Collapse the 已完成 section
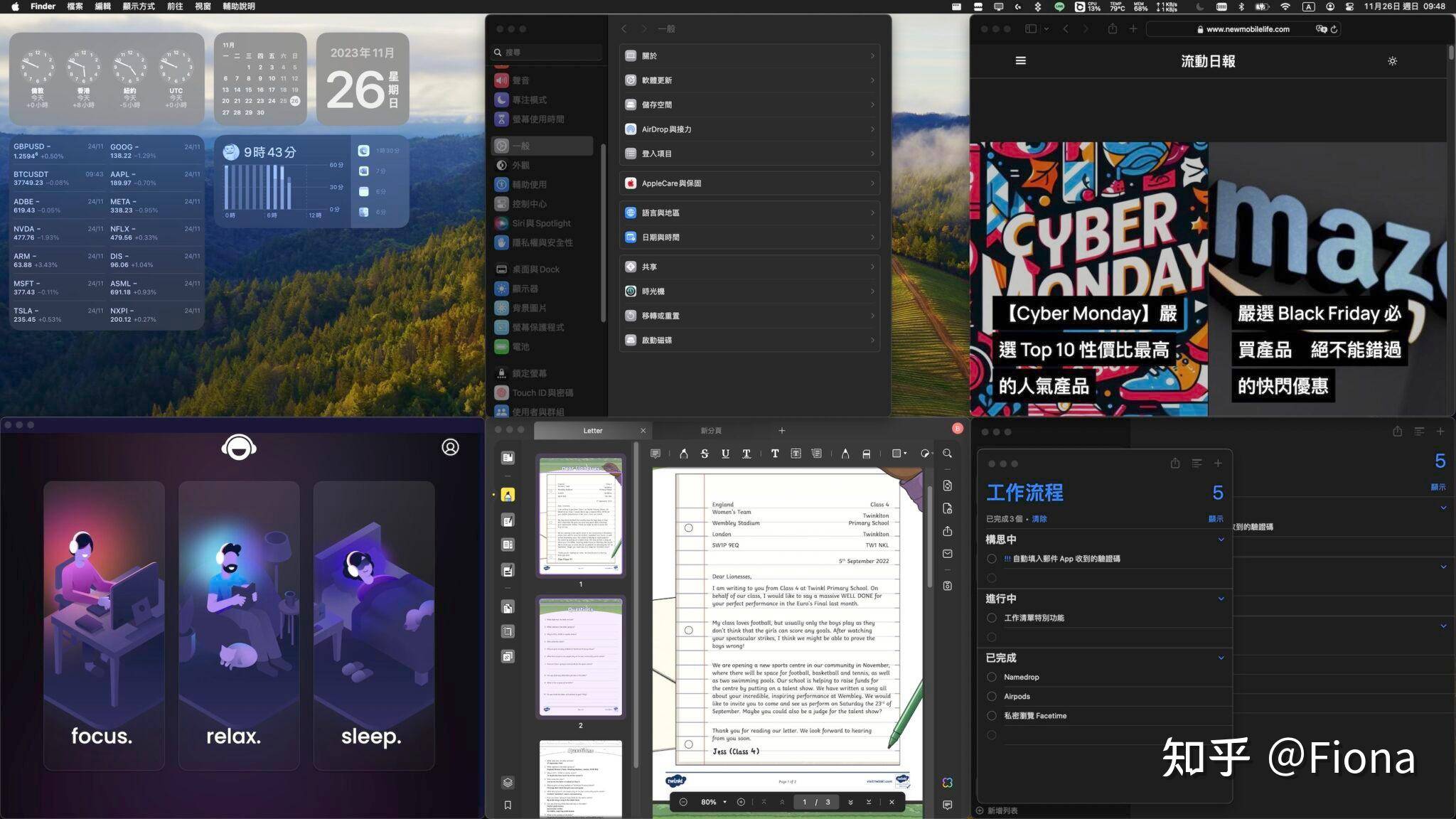This screenshot has height=819, width=1456. click(x=1221, y=658)
